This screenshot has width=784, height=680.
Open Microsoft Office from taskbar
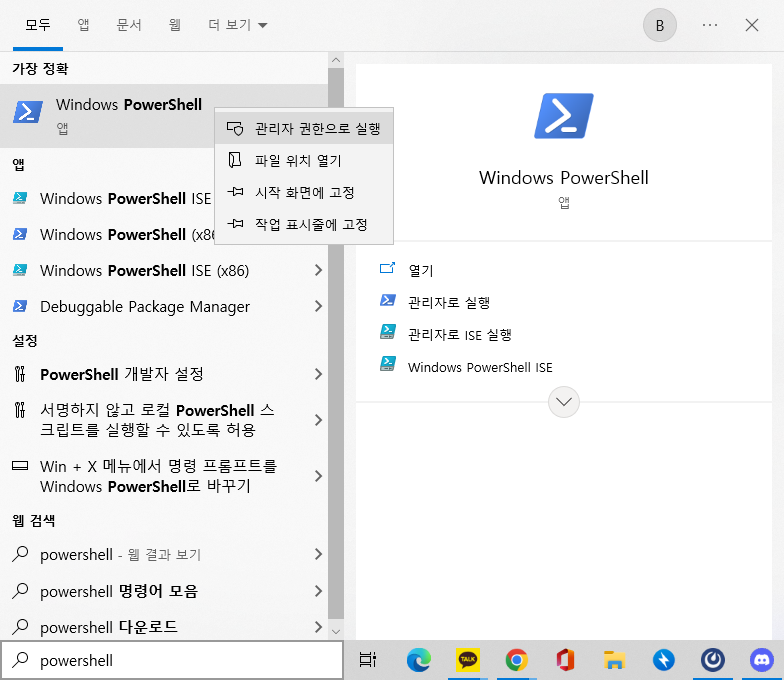point(565,660)
